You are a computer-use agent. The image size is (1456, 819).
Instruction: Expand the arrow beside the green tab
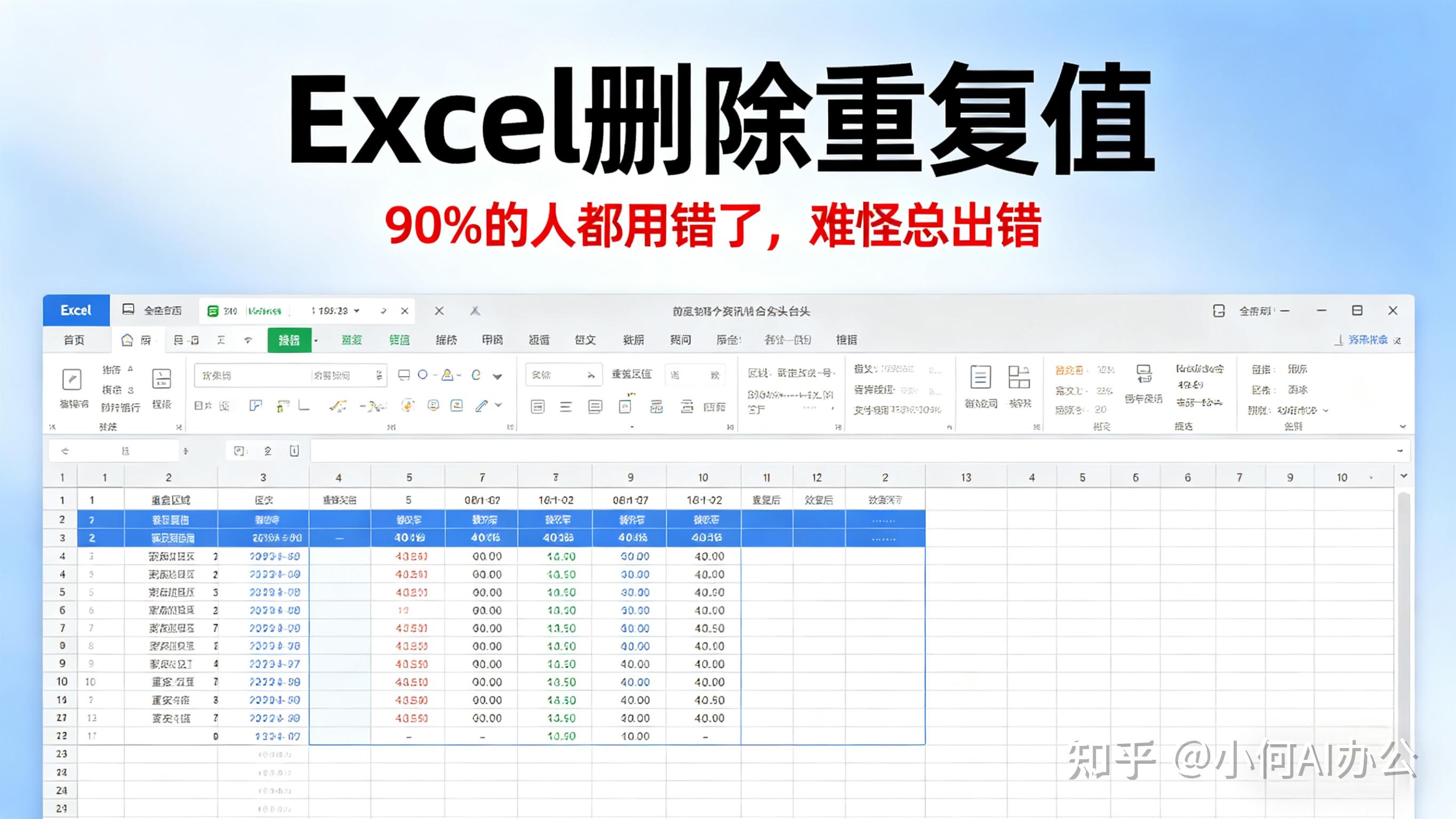316,340
